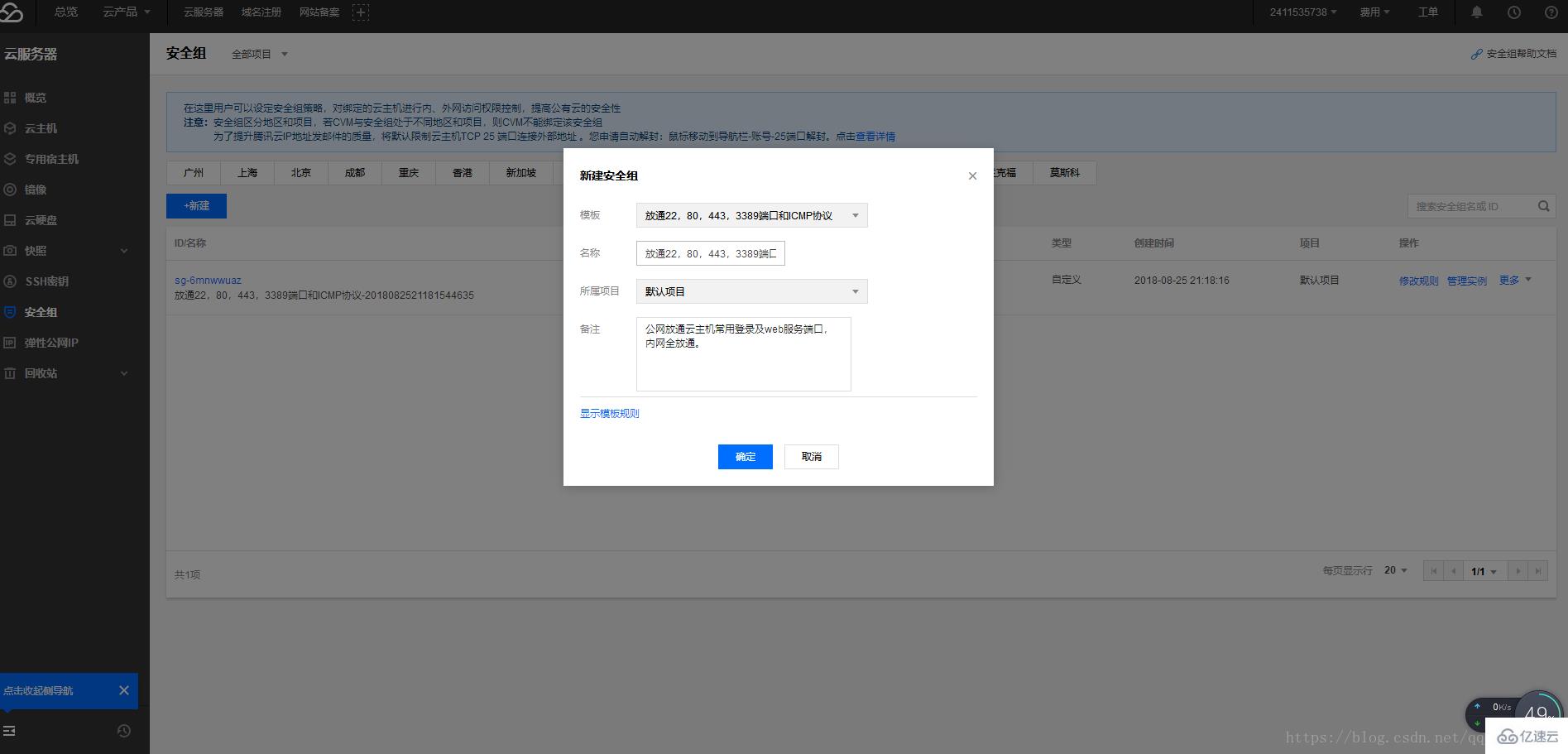This screenshot has height=754, width=1568.
Task: Switch to the 重庆 region tab
Action: coord(409,172)
